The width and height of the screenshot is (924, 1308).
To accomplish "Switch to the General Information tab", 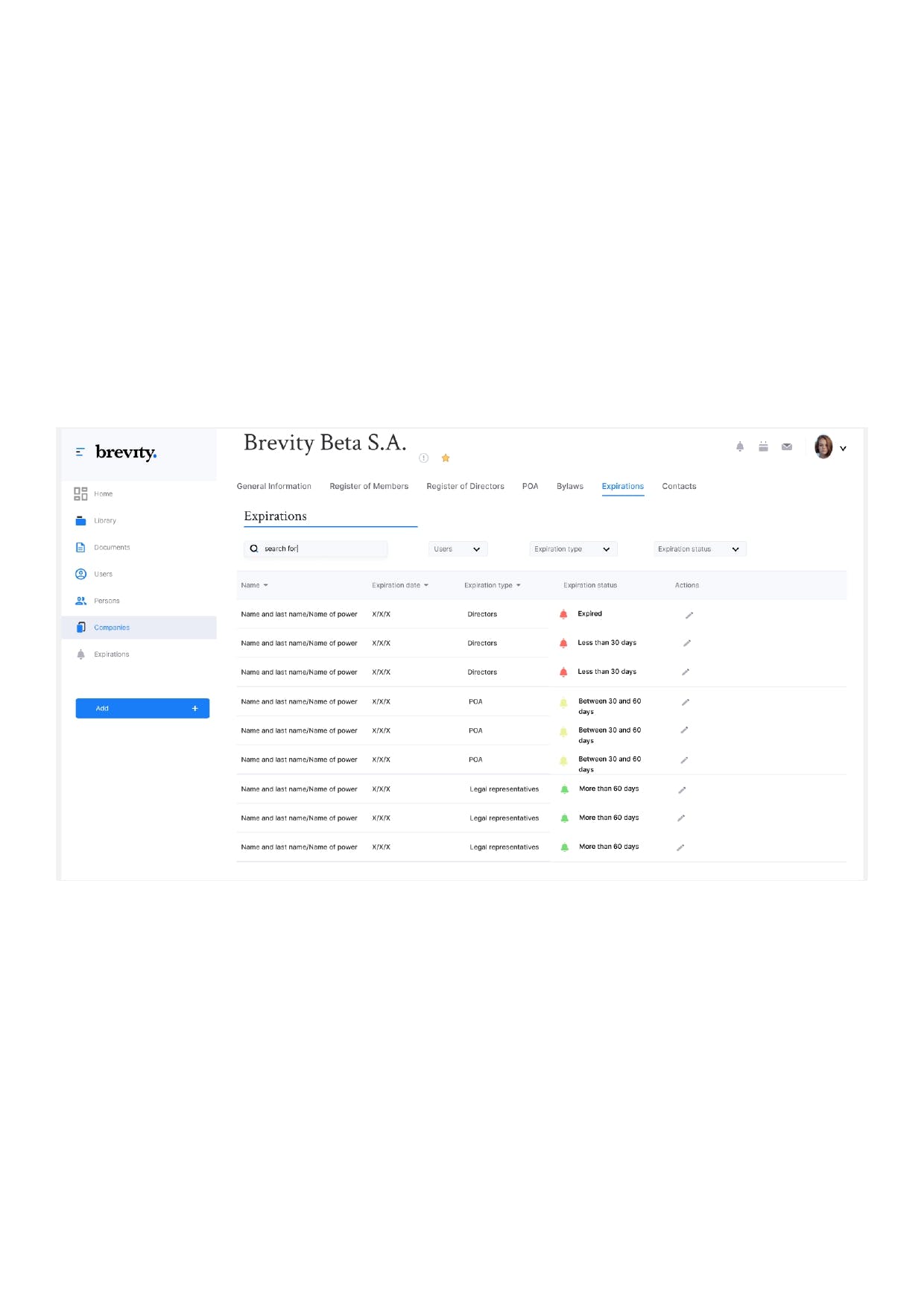I will [274, 486].
